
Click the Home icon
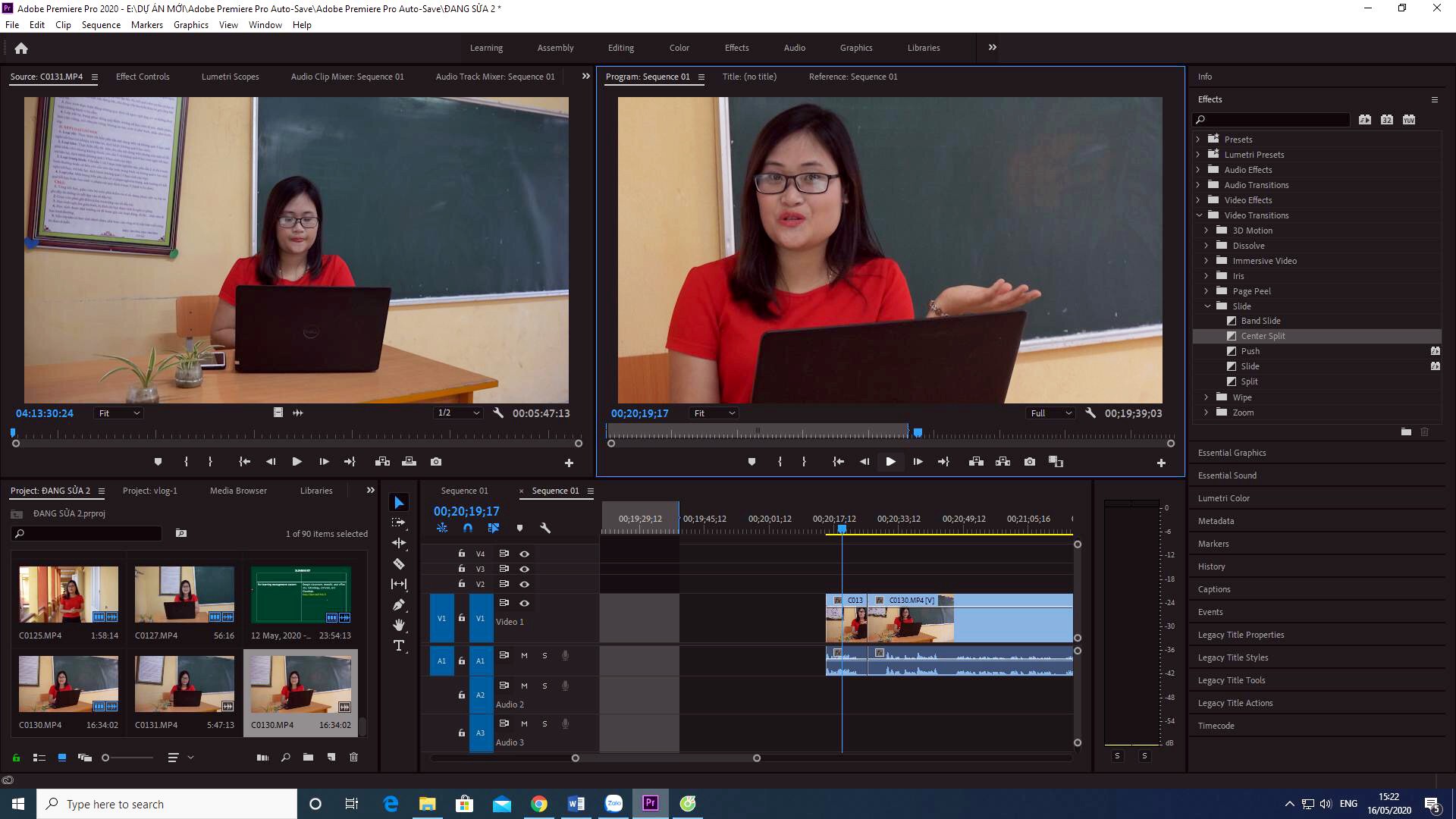click(21, 48)
